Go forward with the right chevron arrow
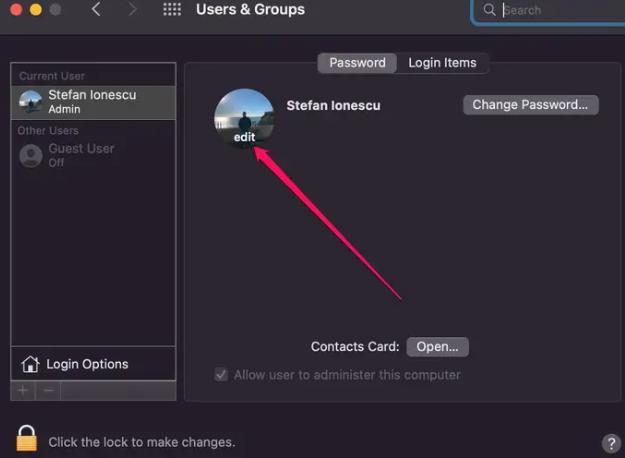This screenshot has height=458, width=625. coord(132,9)
